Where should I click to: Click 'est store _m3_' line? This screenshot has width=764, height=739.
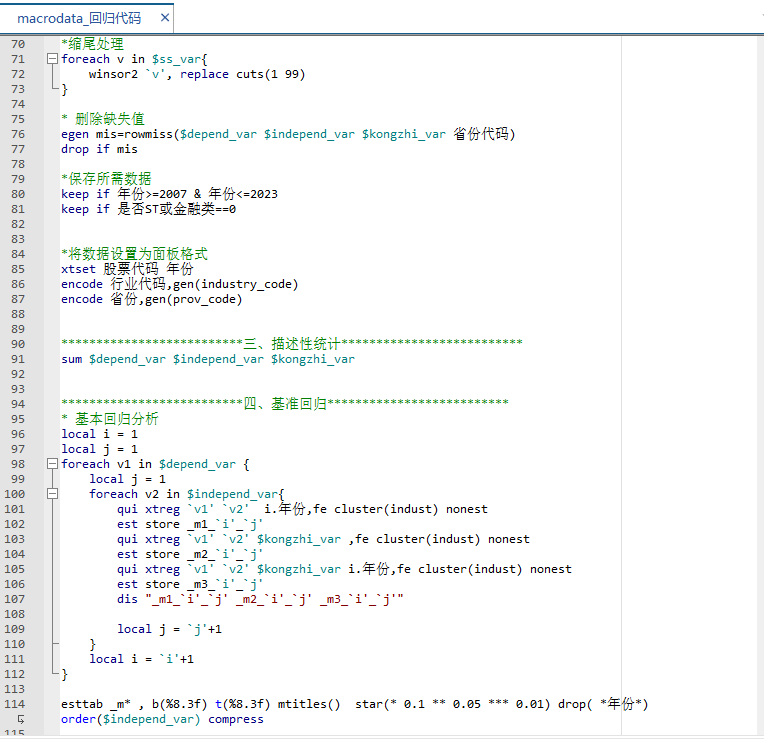pos(190,584)
